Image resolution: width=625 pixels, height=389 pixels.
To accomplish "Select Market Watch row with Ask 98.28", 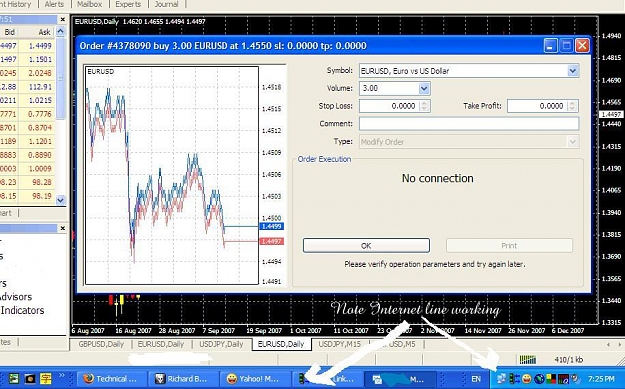I will coord(27,182).
